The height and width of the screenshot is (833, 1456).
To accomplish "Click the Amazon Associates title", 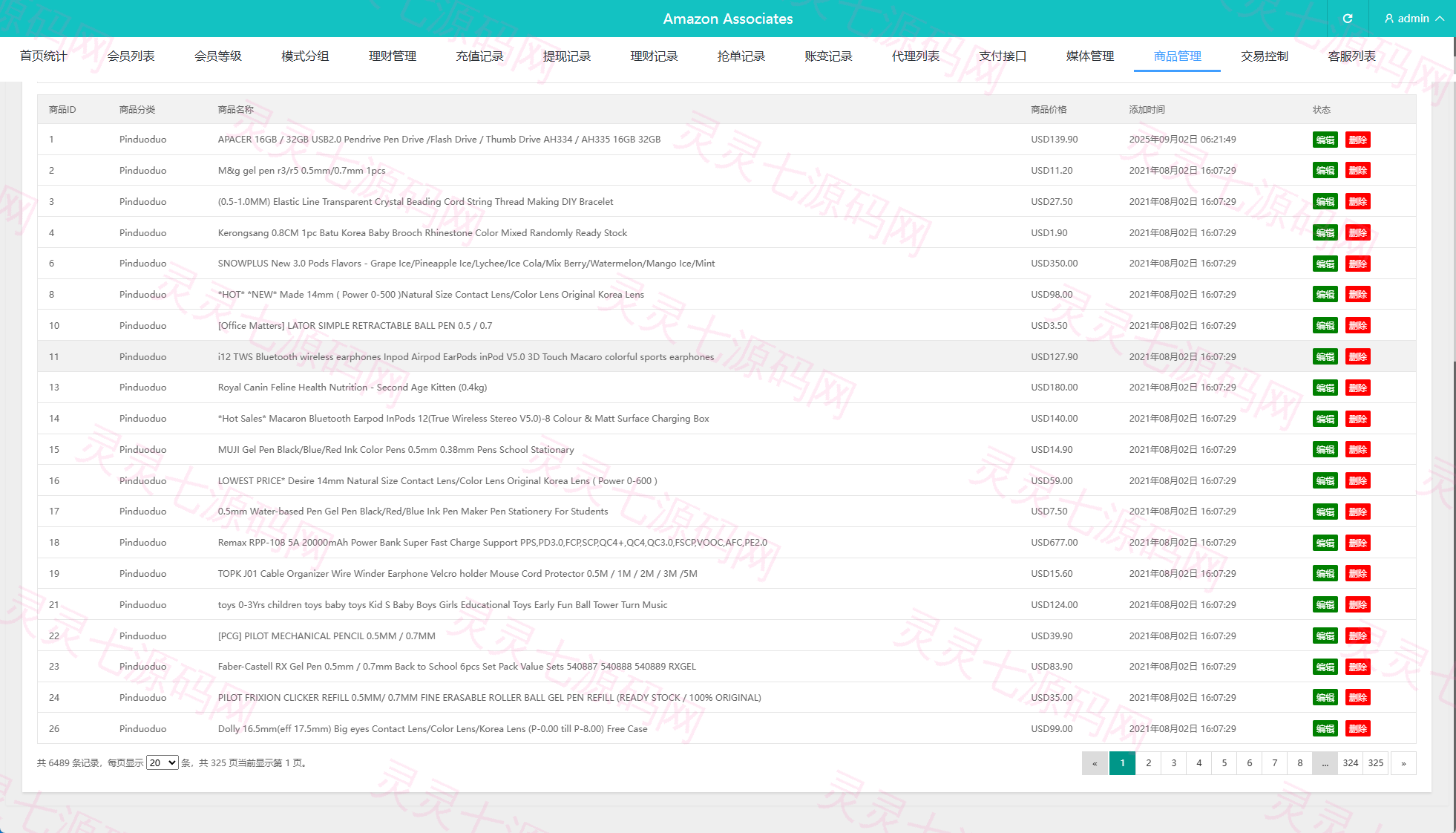I will pos(728,19).
